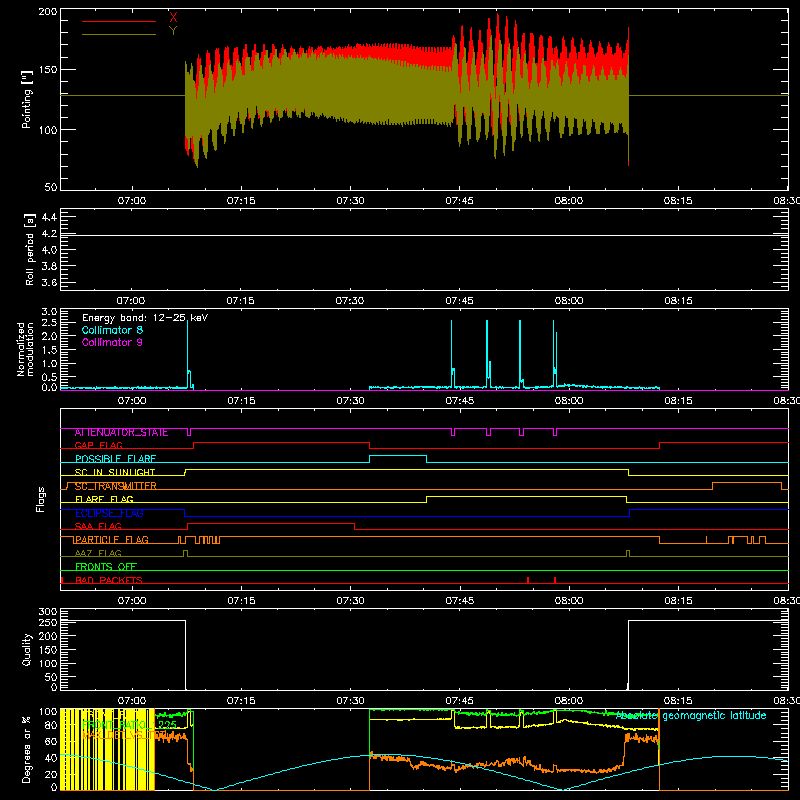Click the 'Pointing' y-axis title
The width and height of the screenshot is (800, 800).
click(27, 99)
